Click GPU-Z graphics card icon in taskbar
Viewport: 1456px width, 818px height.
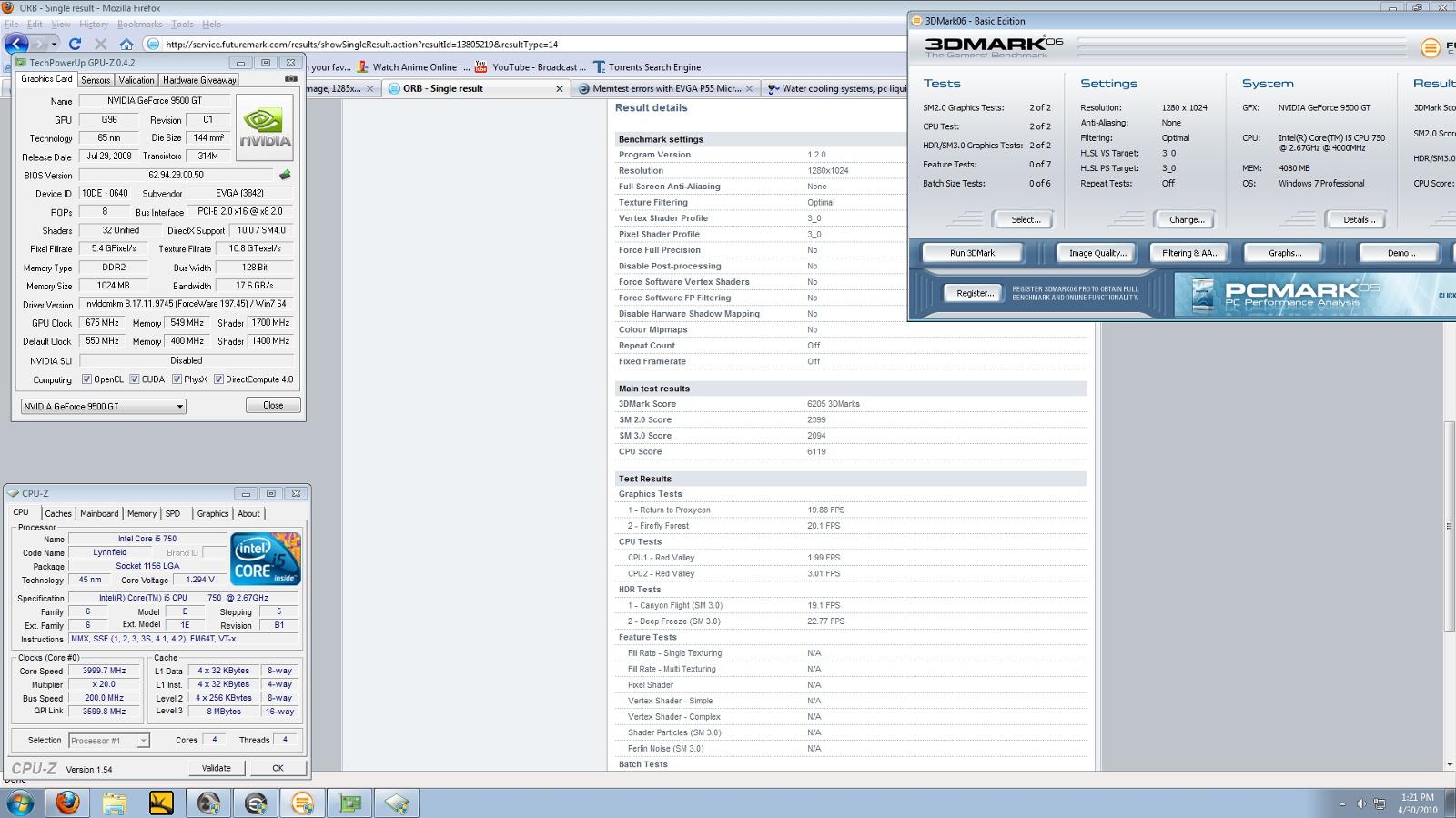pos(350,803)
